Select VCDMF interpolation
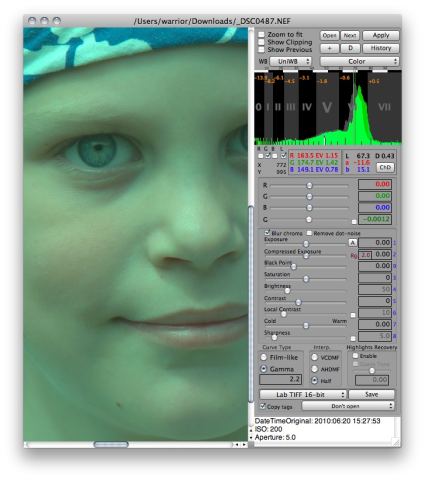425x480 pixels. click(314, 357)
